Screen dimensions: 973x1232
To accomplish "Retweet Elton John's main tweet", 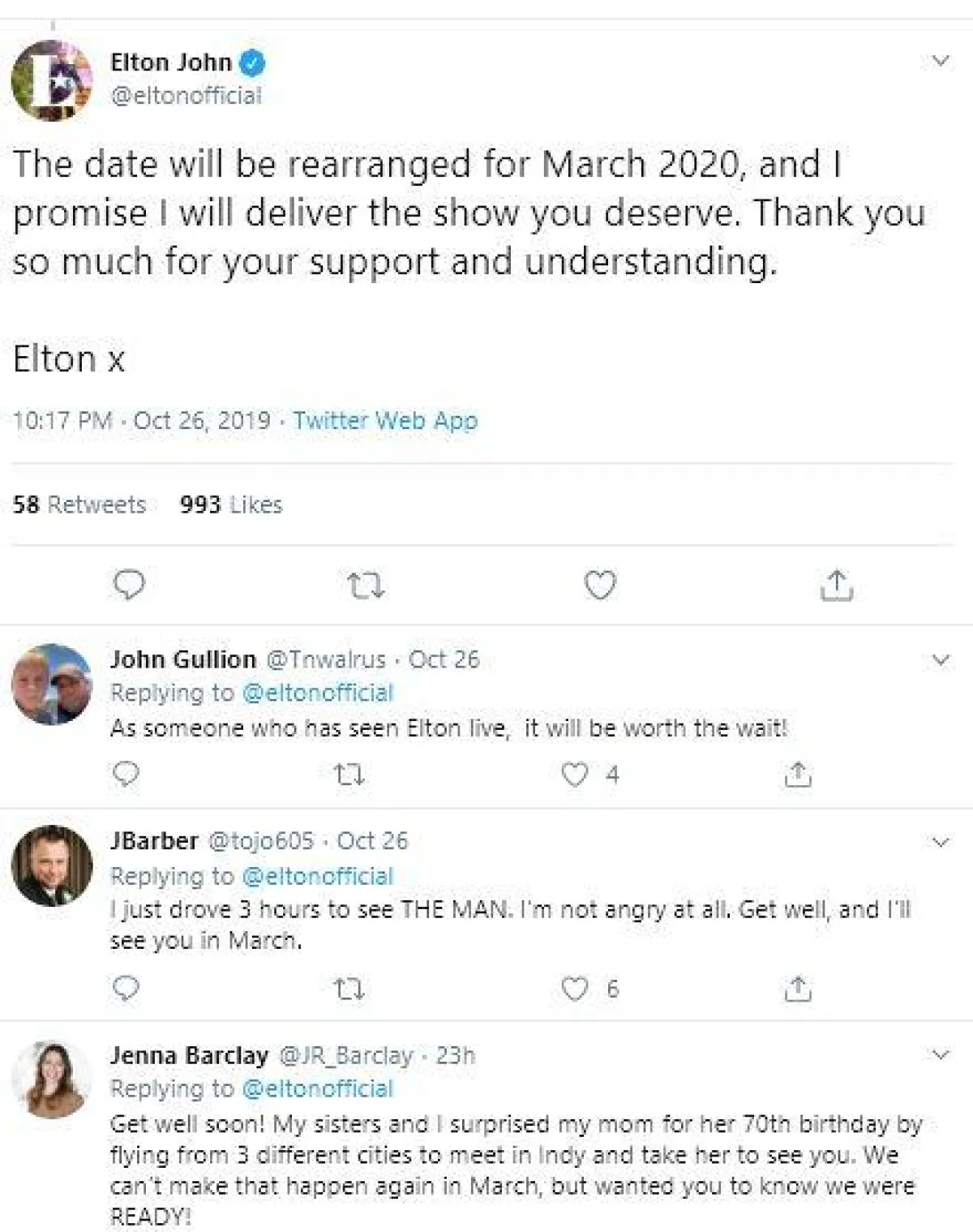I will pos(365,585).
